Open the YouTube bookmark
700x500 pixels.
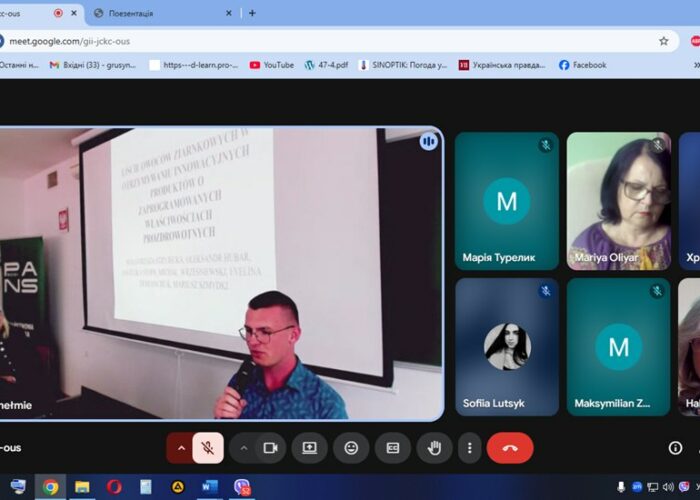click(x=272, y=65)
